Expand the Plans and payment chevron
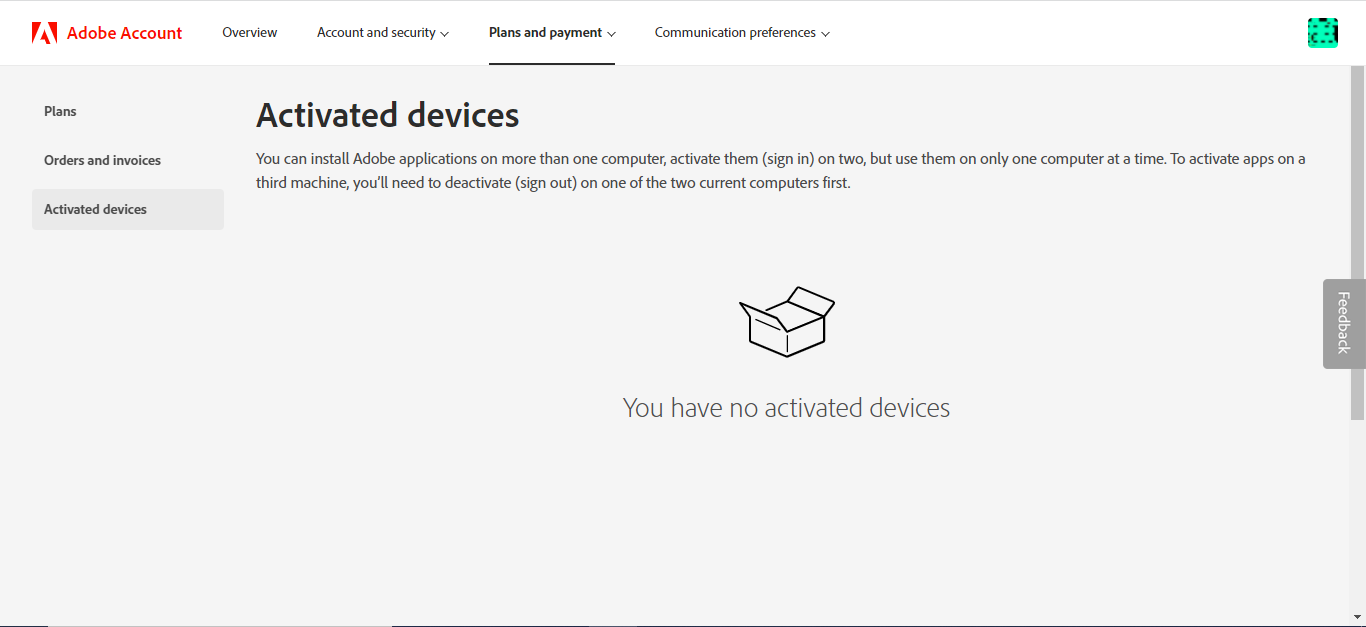Viewport: 1366px width, 627px height. tap(611, 34)
